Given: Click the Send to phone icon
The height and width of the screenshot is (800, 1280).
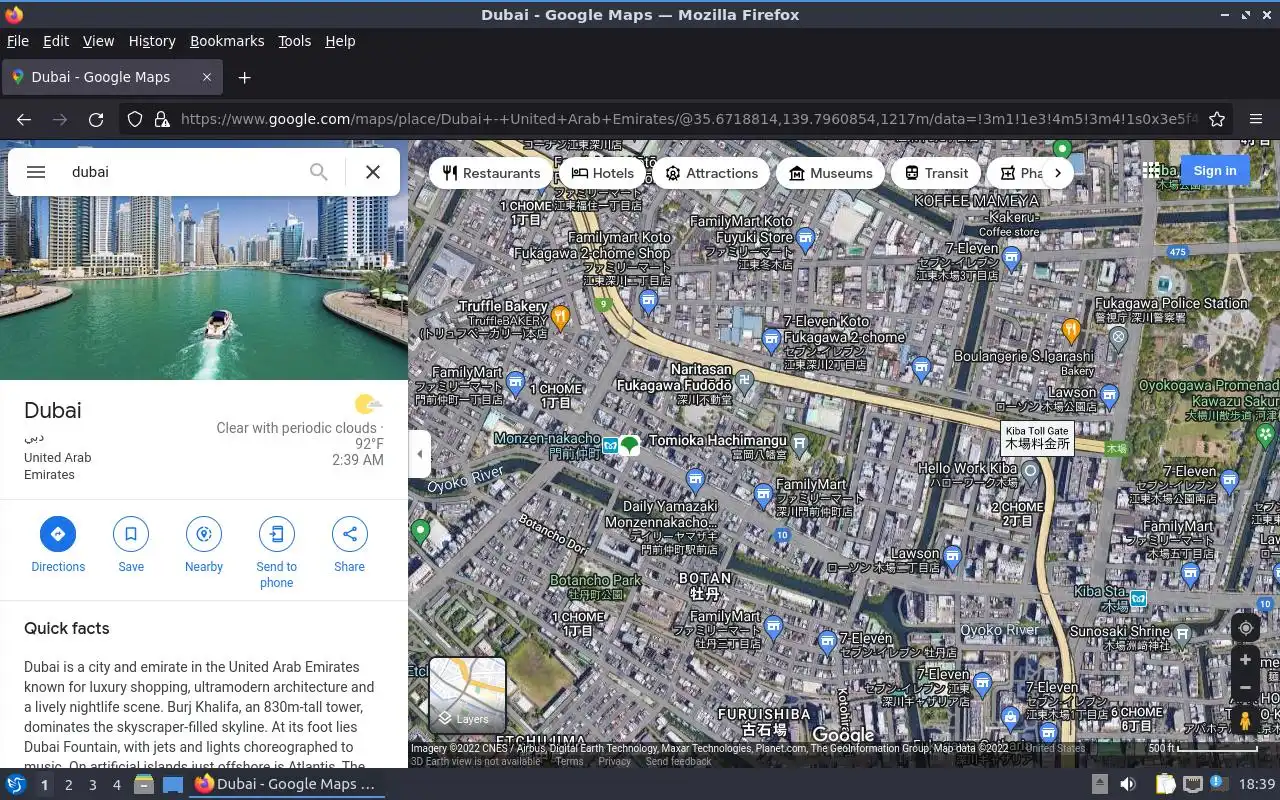Looking at the screenshot, I should (x=277, y=534).
